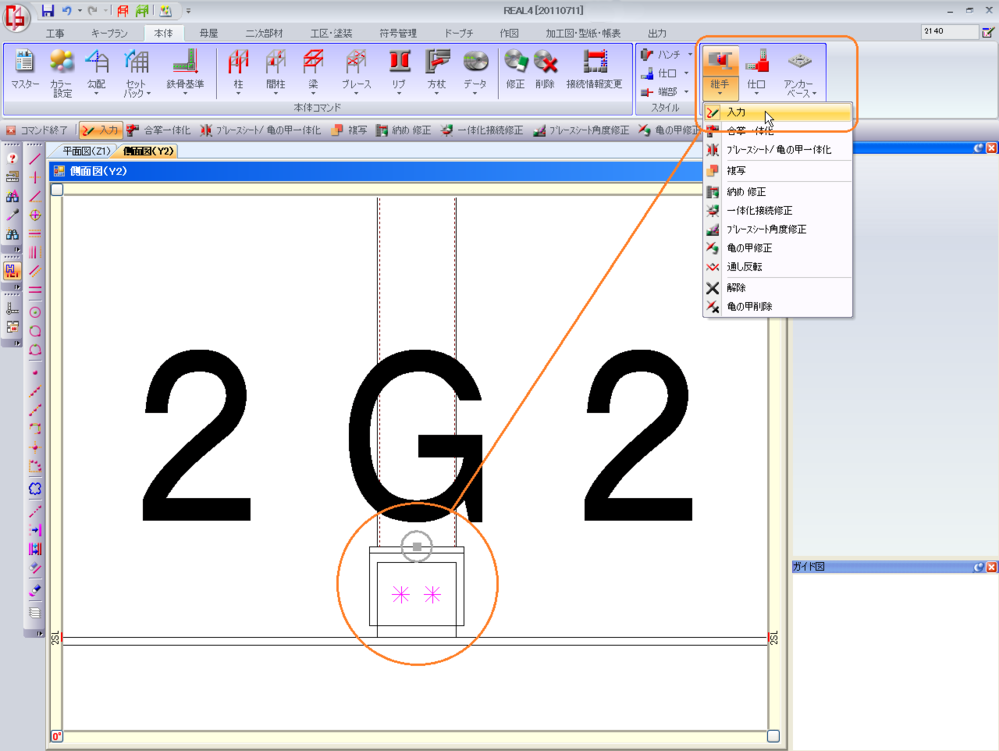999x751 pixels.
Task: Expand dropdown arrow under 梁 button
Action: [x=313, y=94]
